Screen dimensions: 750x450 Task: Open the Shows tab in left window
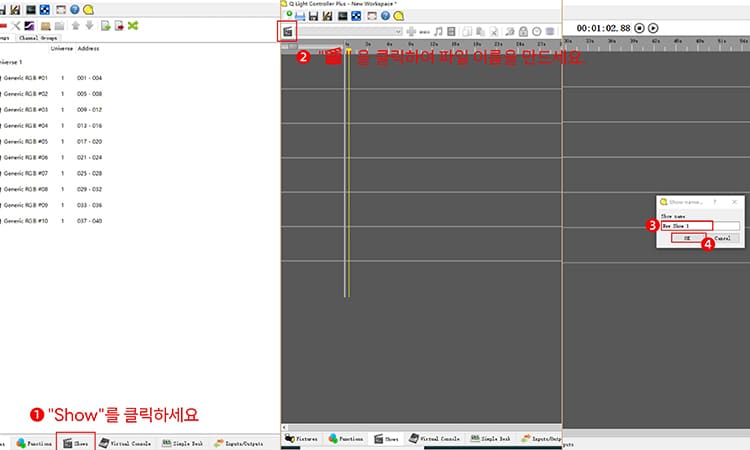click(76, 443)
